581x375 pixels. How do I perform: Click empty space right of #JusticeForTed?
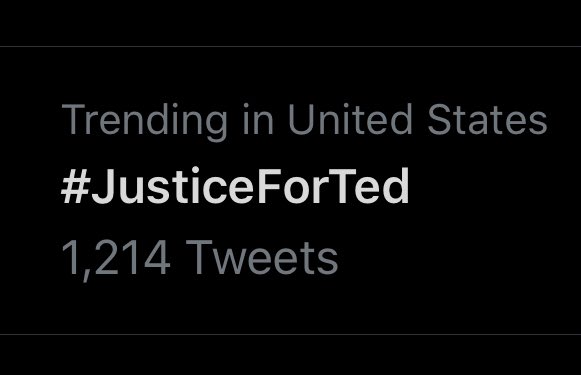pos(495,186)
